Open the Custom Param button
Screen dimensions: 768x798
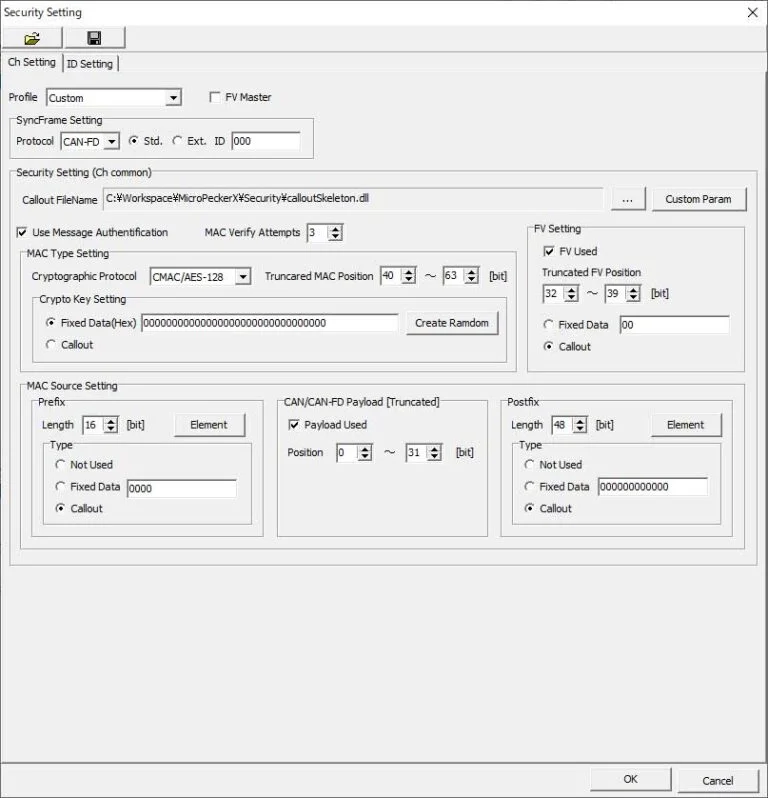[x=698, y=199]
